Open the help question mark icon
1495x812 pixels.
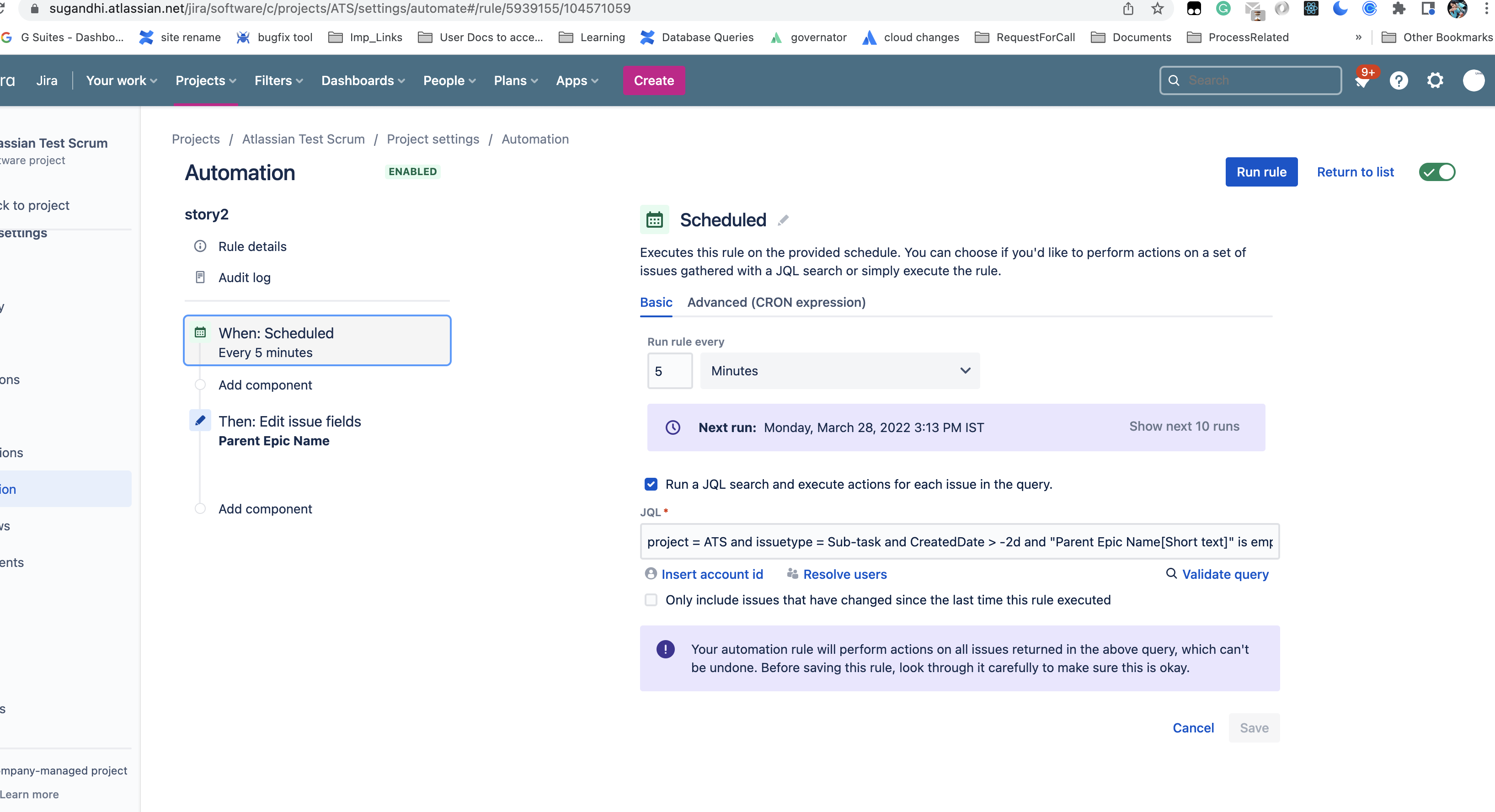click(x=1399, y=80)
